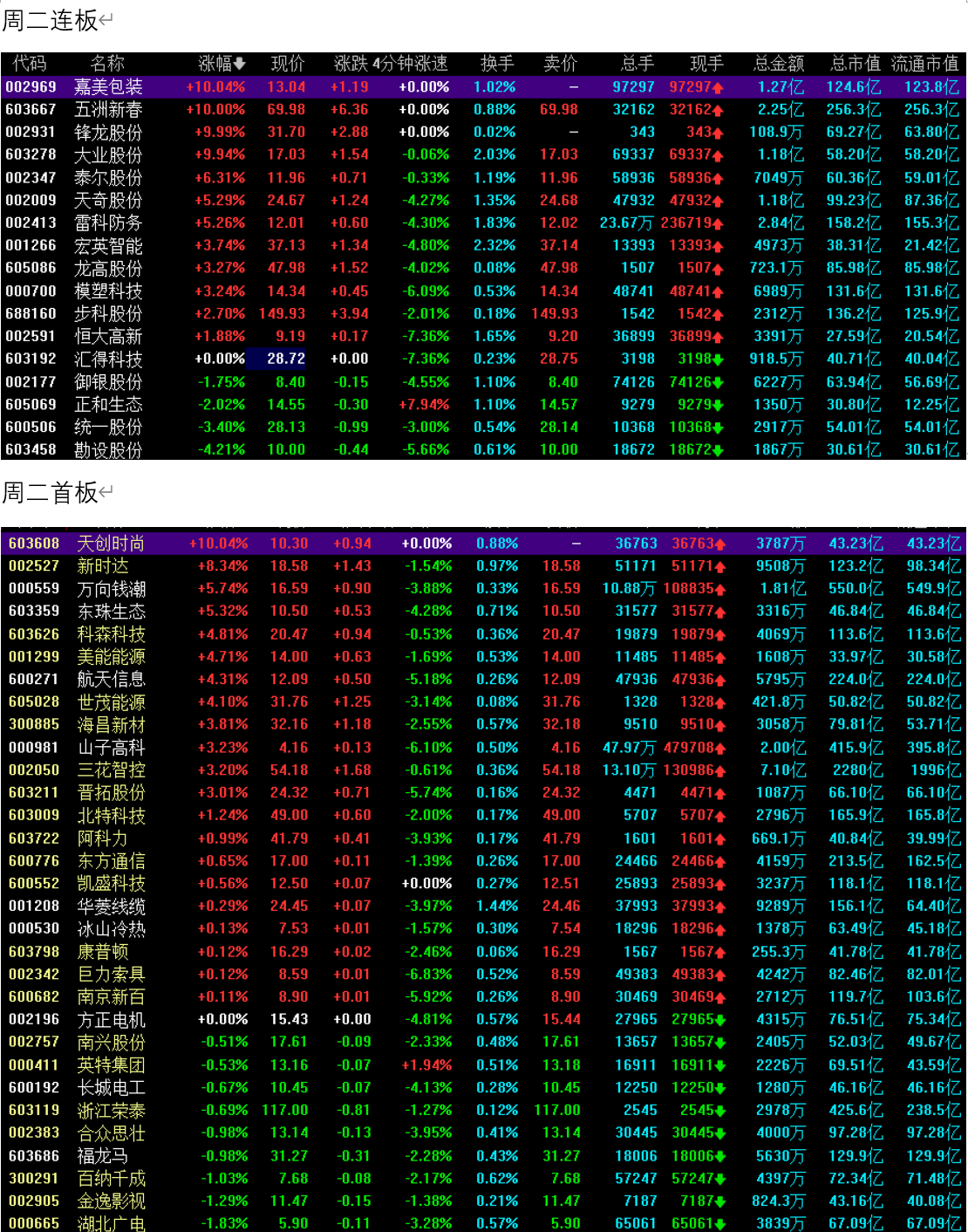968x1232 pixels.
Task: Select stock row 阿科力
Action: point(483,838)
